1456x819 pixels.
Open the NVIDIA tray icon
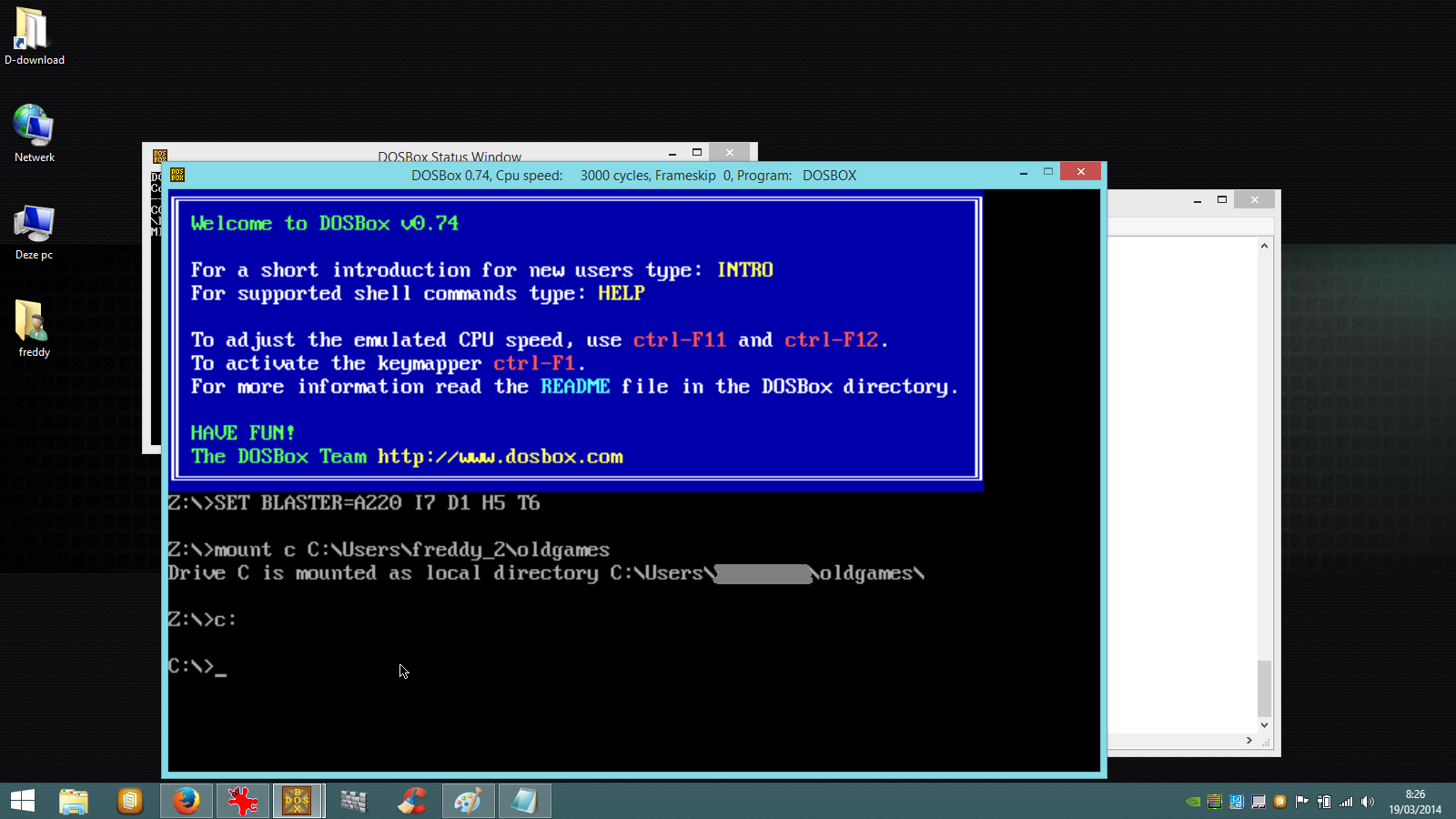(1193, 802)
